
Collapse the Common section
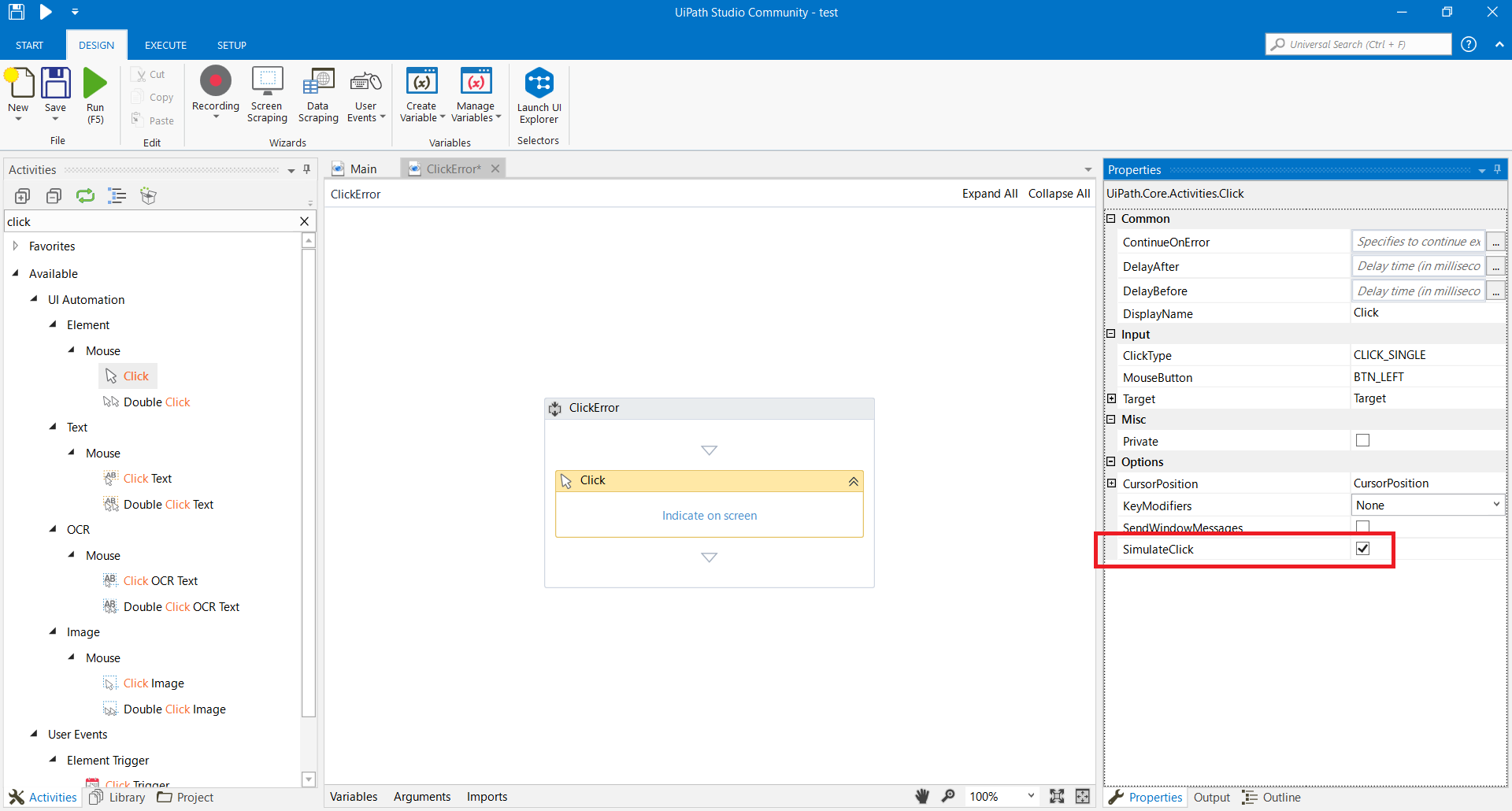1111,218
